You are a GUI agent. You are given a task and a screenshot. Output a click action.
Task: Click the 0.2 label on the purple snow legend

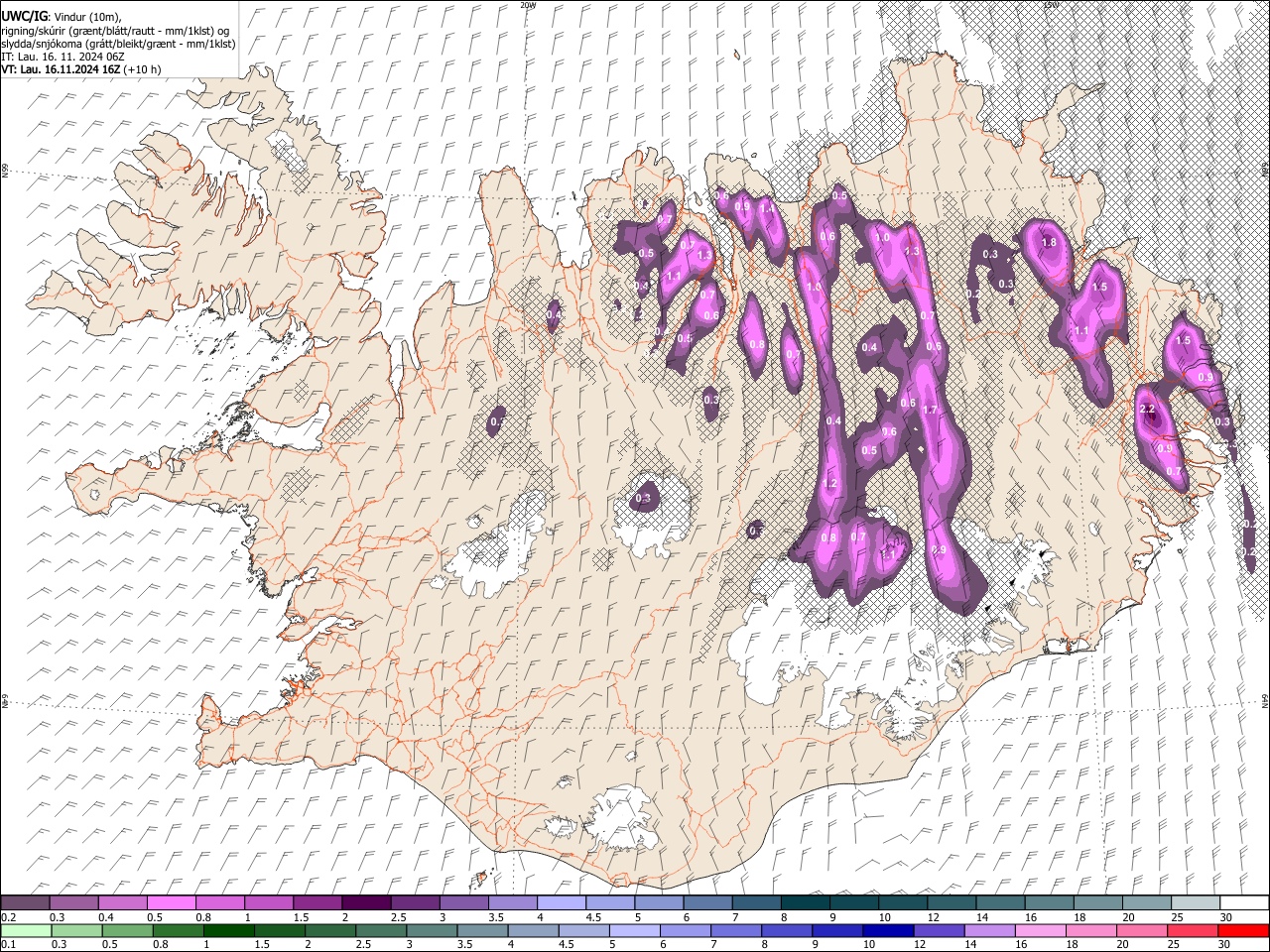(8, 917)
